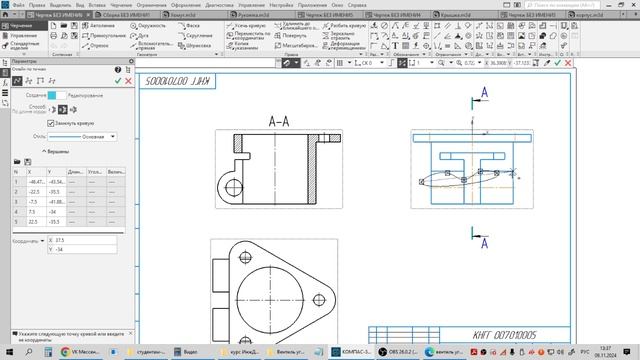640x360 pixels.
Task: Open the Файл menu
Action: pos(18,5)
